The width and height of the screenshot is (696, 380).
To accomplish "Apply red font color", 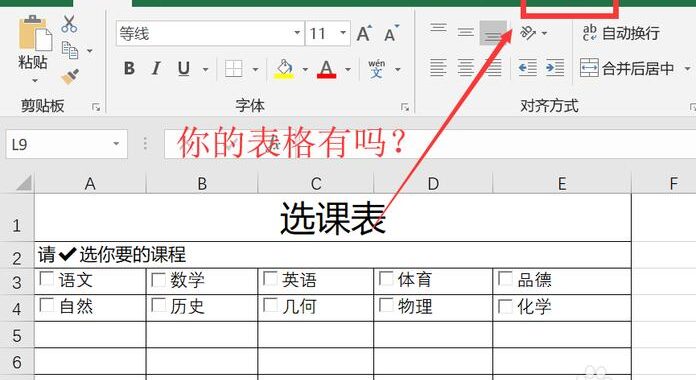I will [326, 69].
